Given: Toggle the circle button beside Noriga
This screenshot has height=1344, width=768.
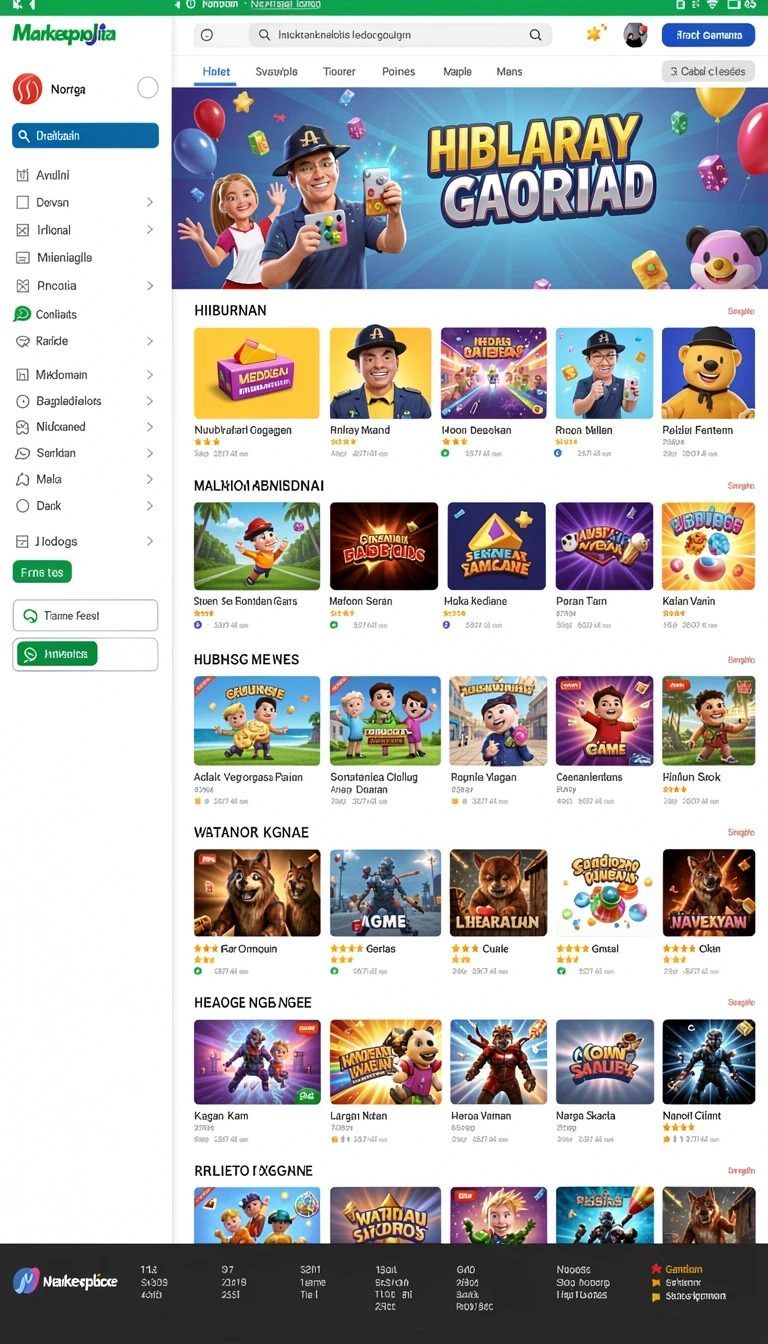Looking at the screenshot, I should pos(147,88).
